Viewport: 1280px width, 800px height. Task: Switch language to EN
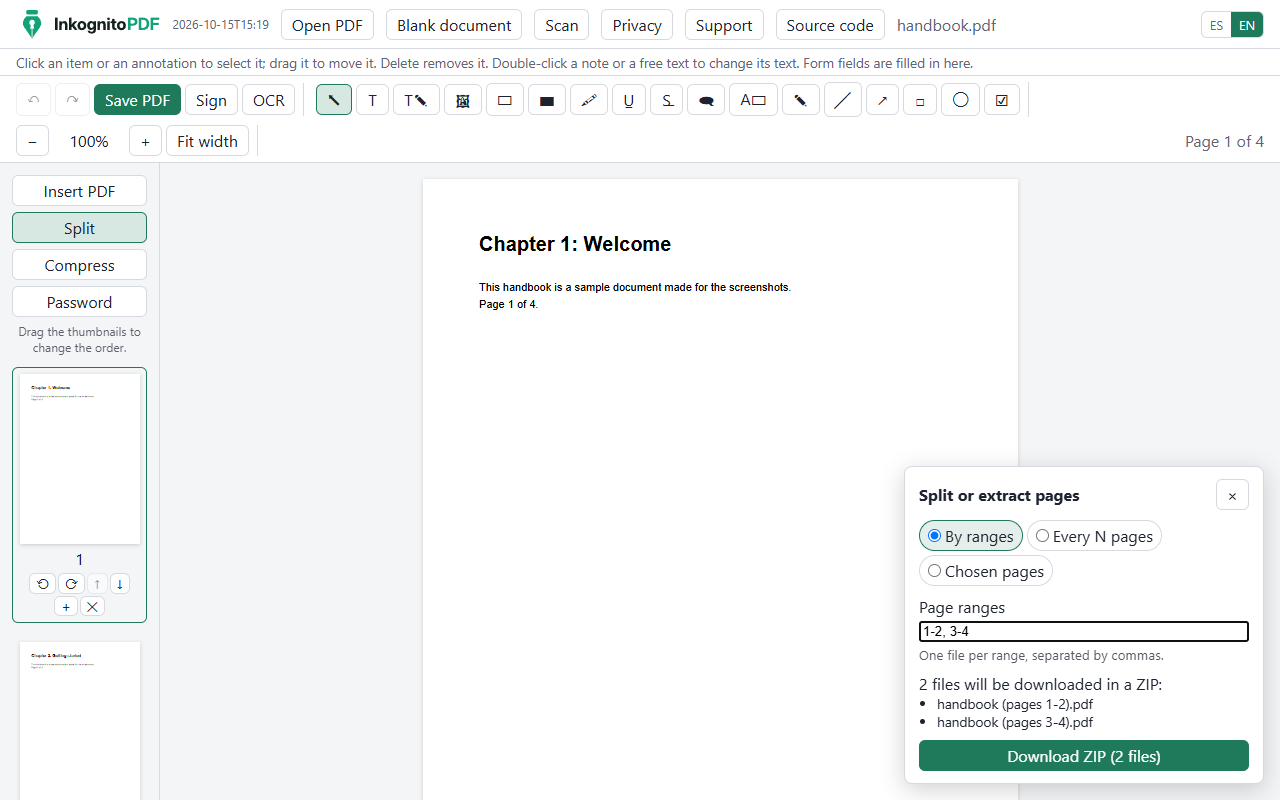(x=1247, y=25)
